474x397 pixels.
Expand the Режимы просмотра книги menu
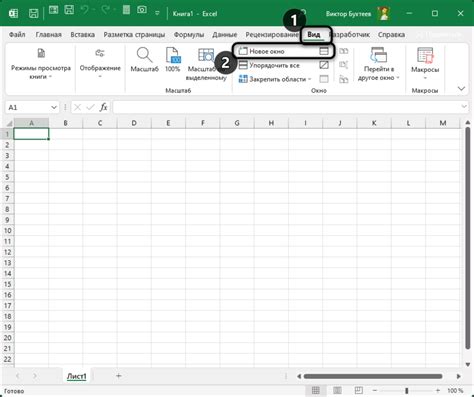coord(41,64)
